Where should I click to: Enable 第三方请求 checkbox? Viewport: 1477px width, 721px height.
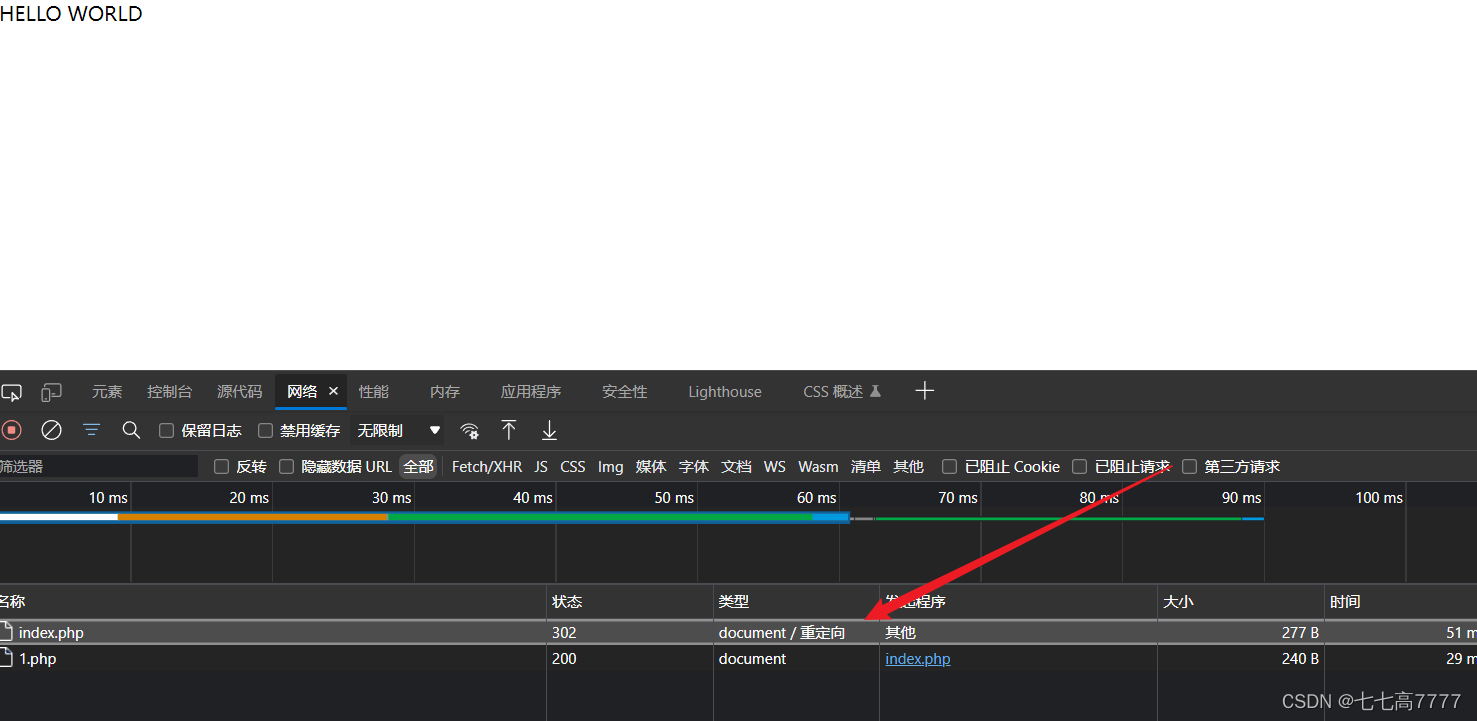coord(1189,466)
